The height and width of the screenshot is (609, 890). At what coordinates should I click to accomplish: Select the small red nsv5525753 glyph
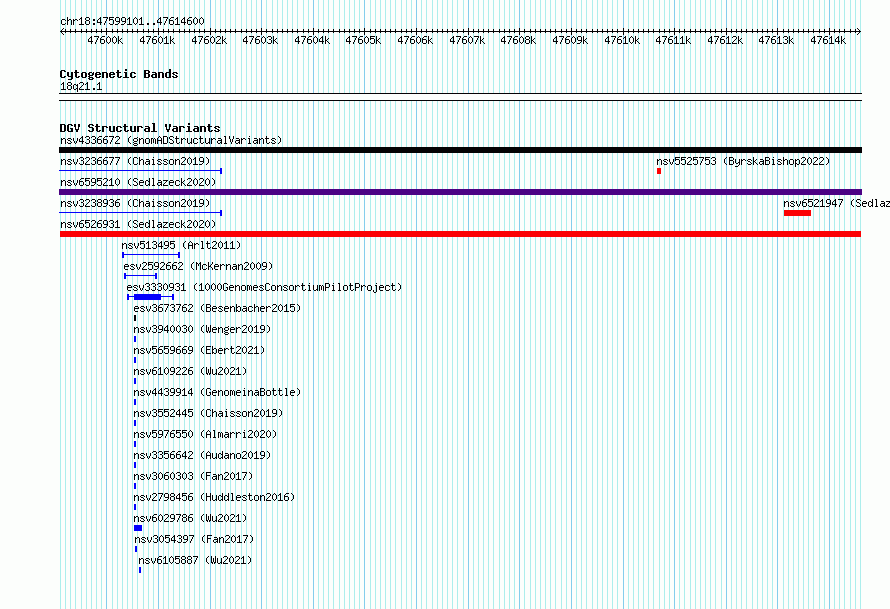[659, 171]
